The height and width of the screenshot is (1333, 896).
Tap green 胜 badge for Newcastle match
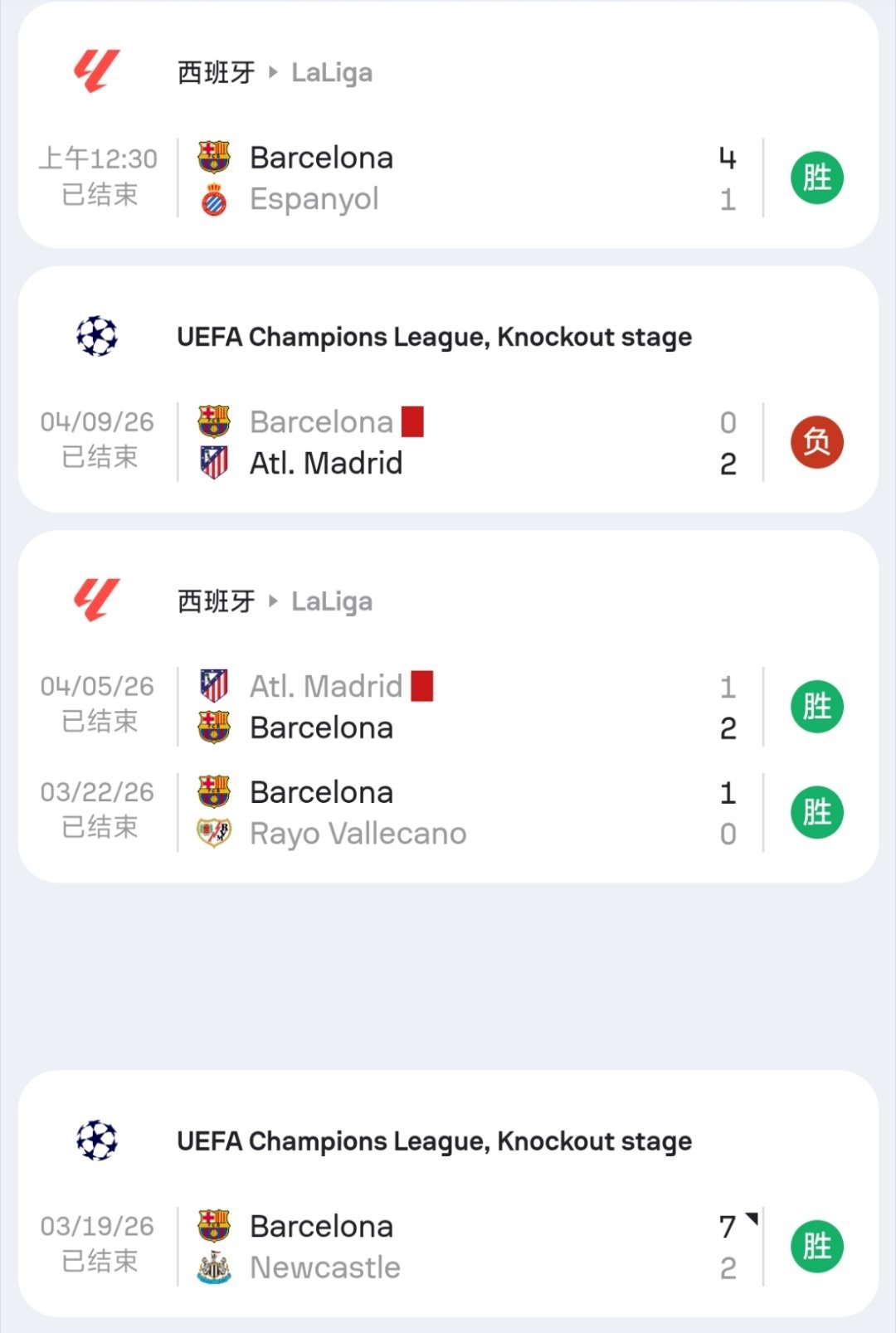pyautogui.click(x=817, y=1247)
